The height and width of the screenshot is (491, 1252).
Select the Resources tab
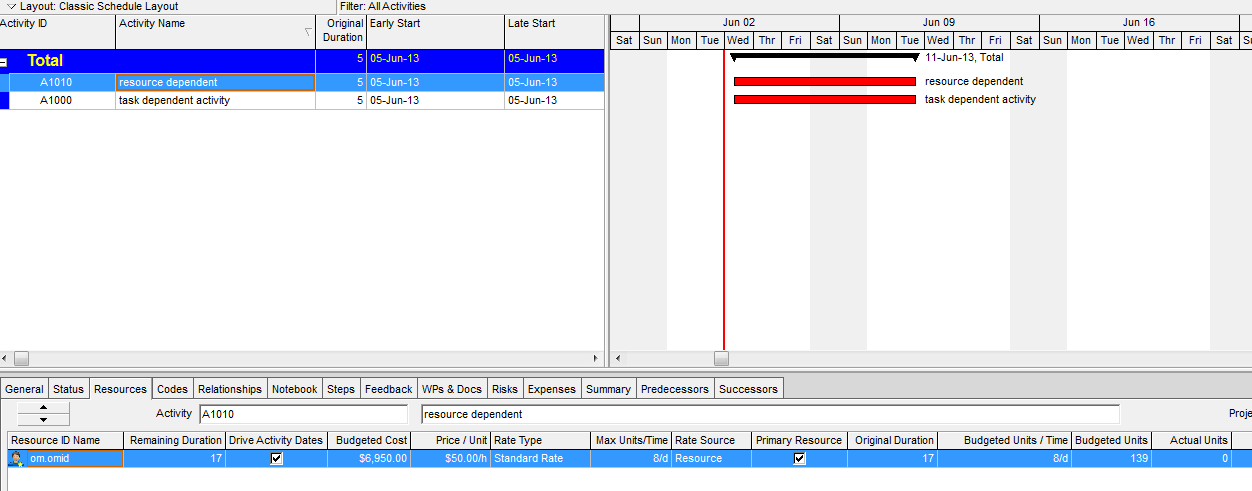pos(120,389)
